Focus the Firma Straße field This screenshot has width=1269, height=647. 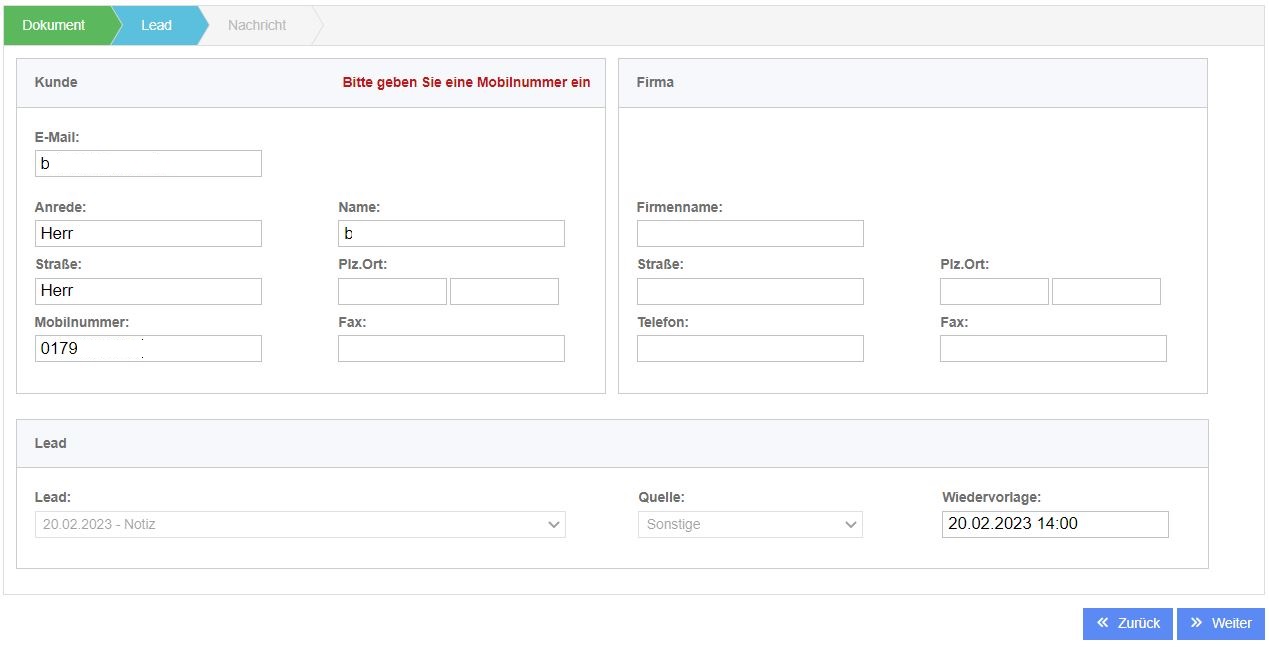(x=750, y=291)
